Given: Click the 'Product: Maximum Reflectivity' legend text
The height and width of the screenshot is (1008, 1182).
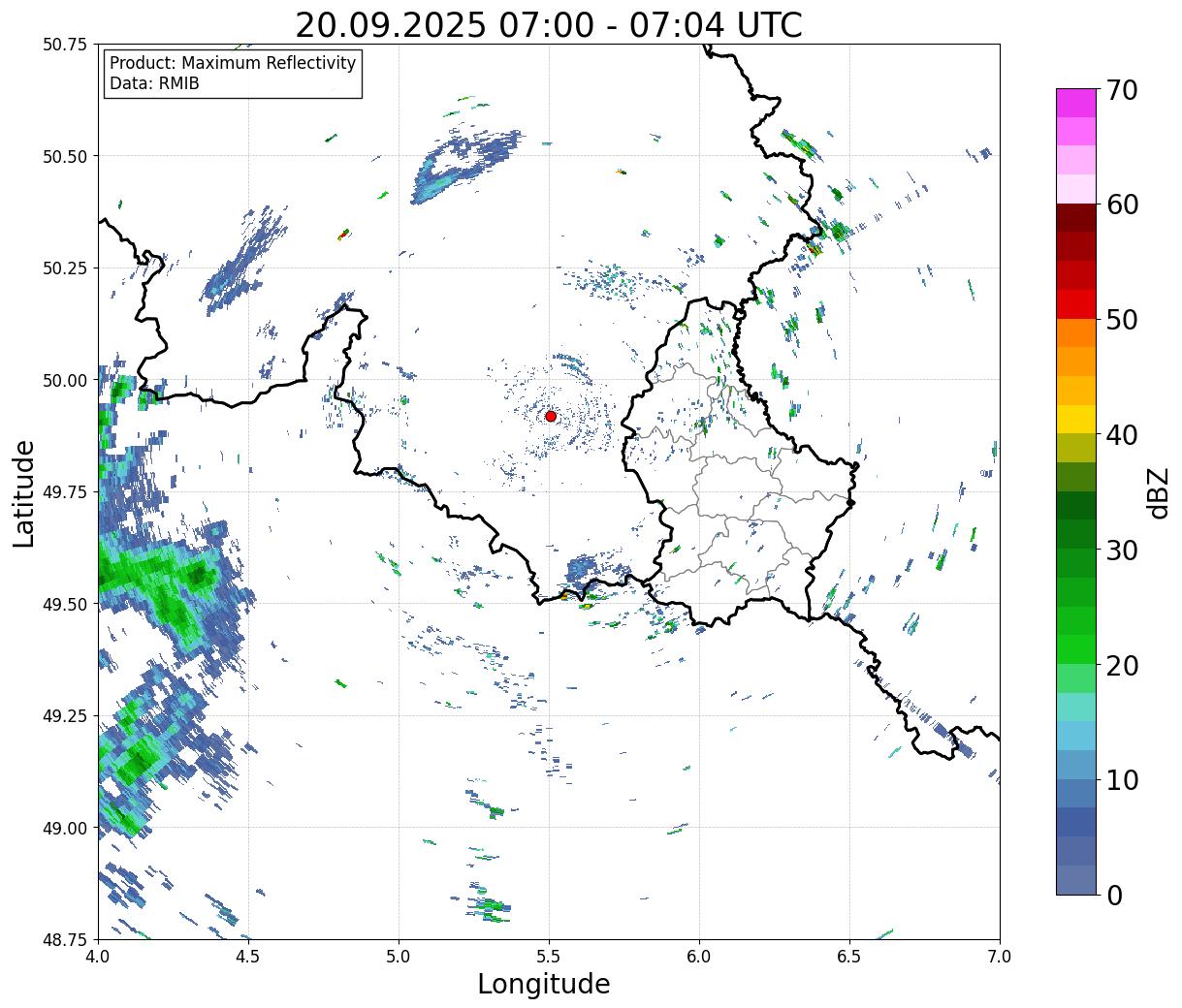Looking at the screenshot, I should [x=233, y=63].
